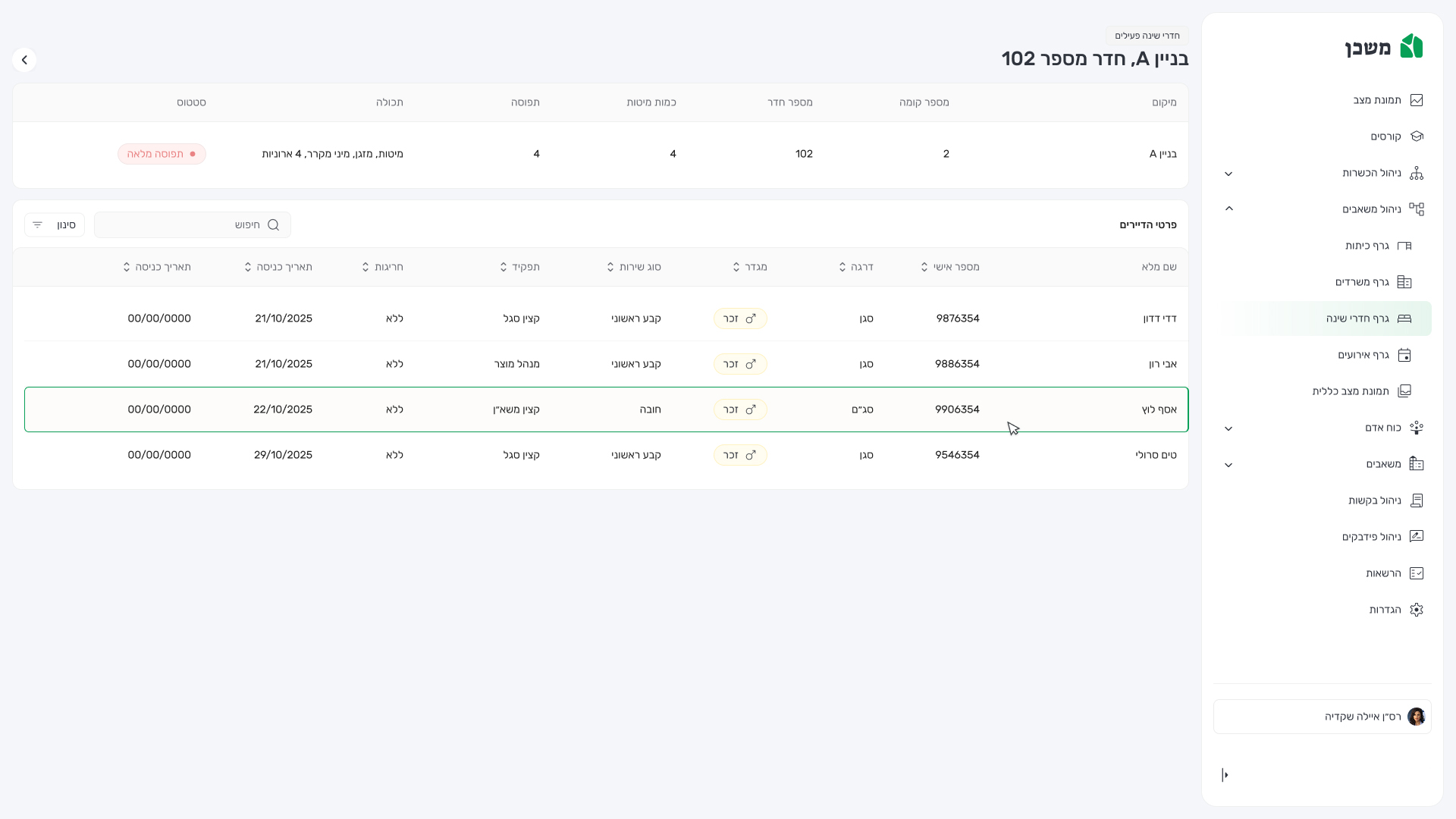Click the תמונת מצב chart icon
1456x819 pixels.
tap(1416, 100)
